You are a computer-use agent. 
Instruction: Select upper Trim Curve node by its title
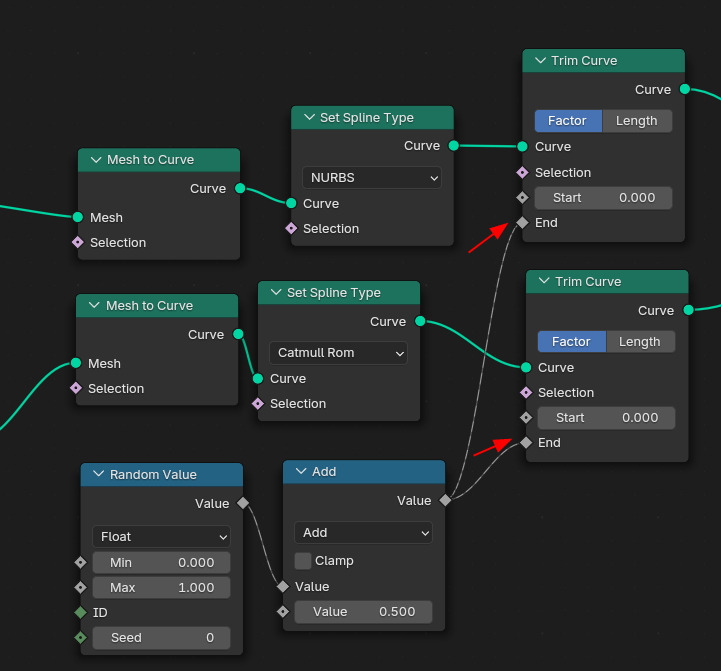point(584,61)
